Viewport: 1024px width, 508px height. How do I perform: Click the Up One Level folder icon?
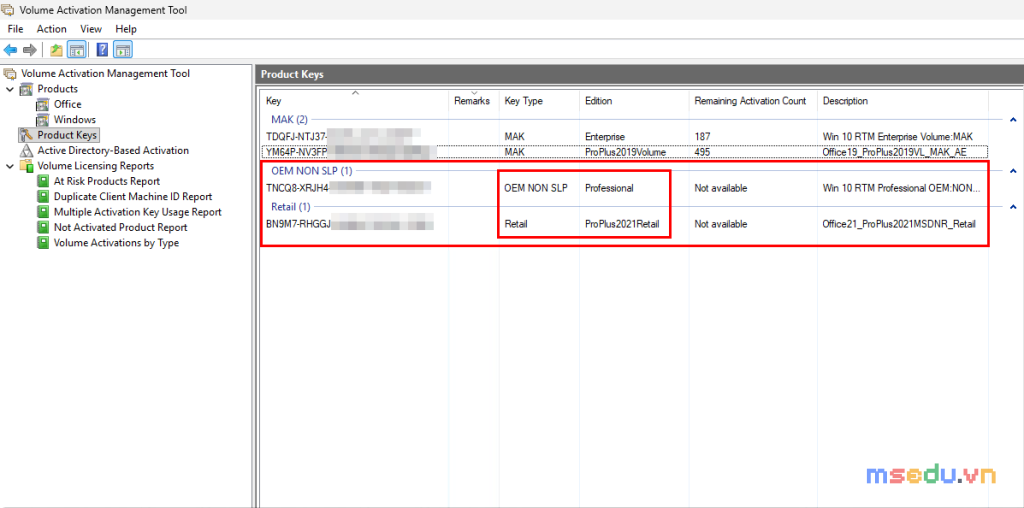57,50
